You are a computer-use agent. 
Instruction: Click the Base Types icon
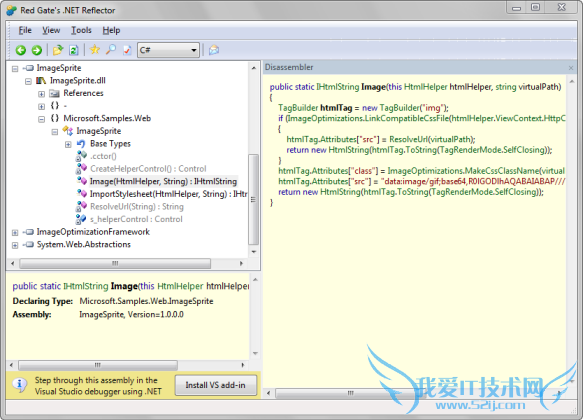coord(81,143)
